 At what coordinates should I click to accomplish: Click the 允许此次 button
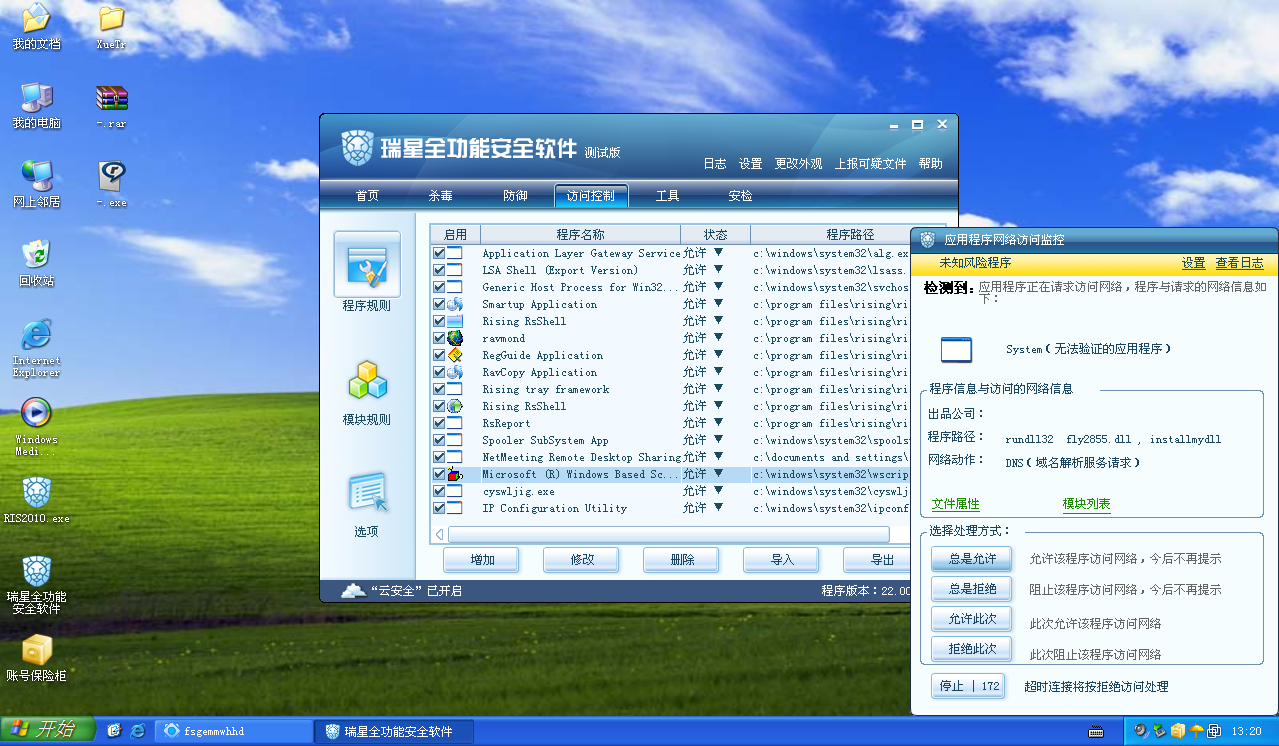point(971,619)
